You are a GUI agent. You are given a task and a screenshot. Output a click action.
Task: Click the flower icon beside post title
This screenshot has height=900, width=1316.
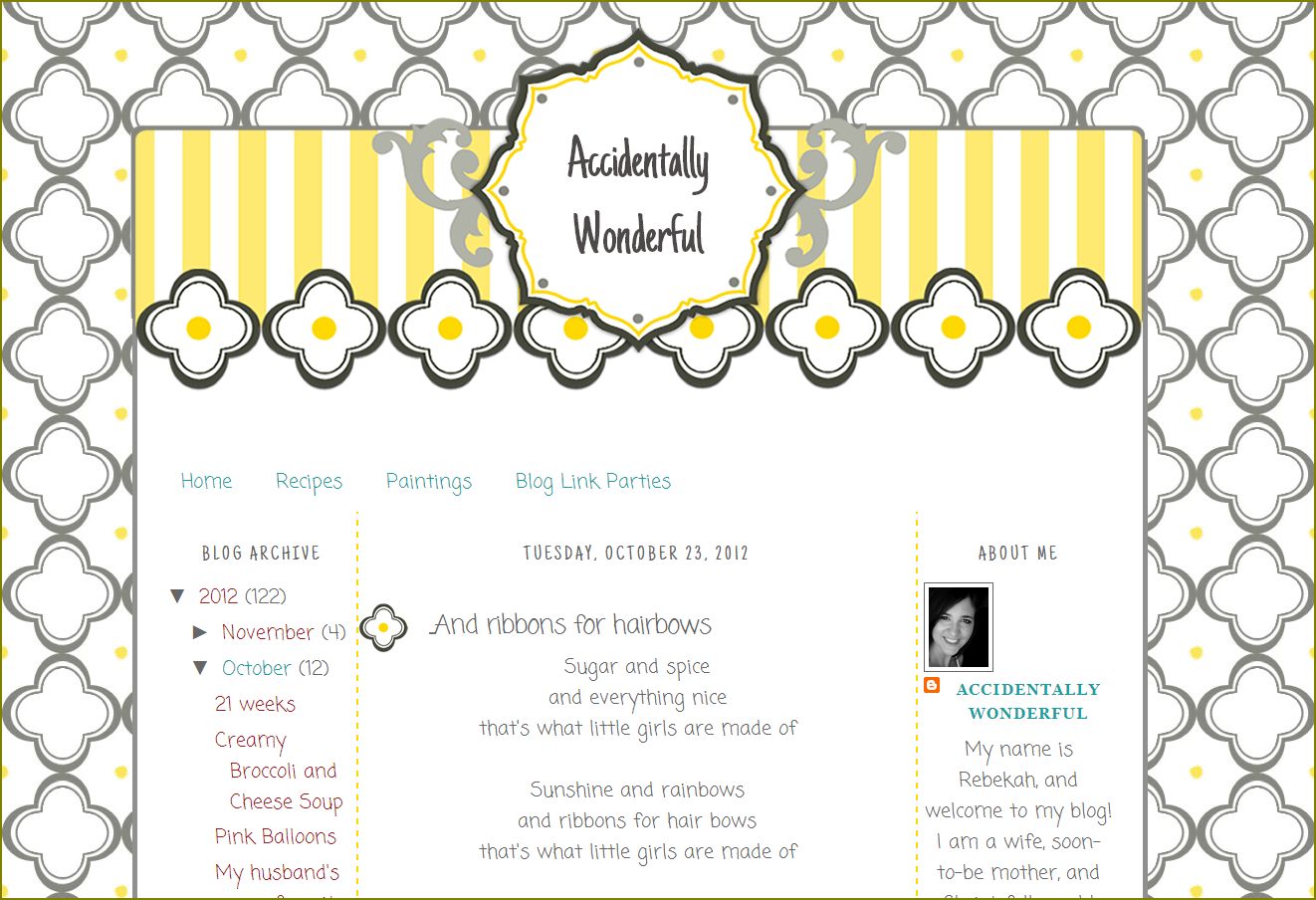click(x=383, y=628)
